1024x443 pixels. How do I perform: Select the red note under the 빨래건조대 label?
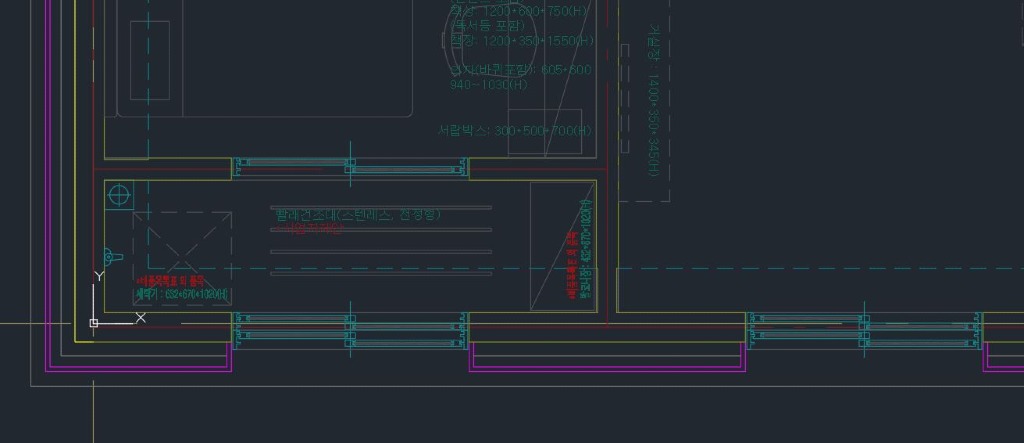[313, 229]
